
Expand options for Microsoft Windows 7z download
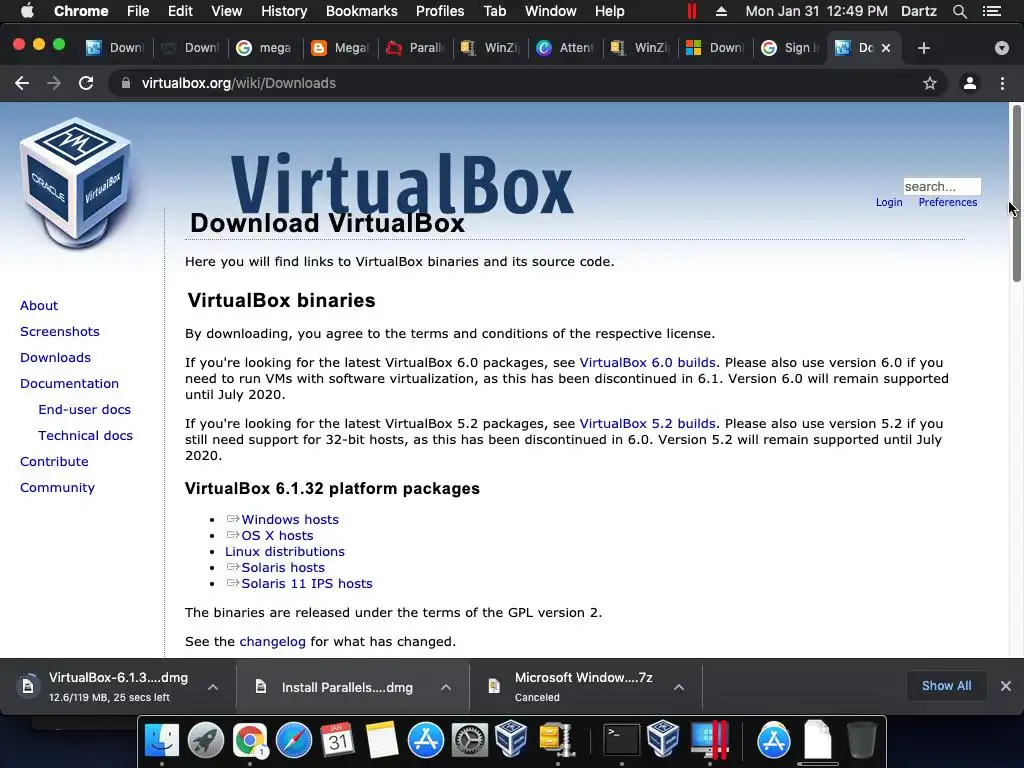679,687
